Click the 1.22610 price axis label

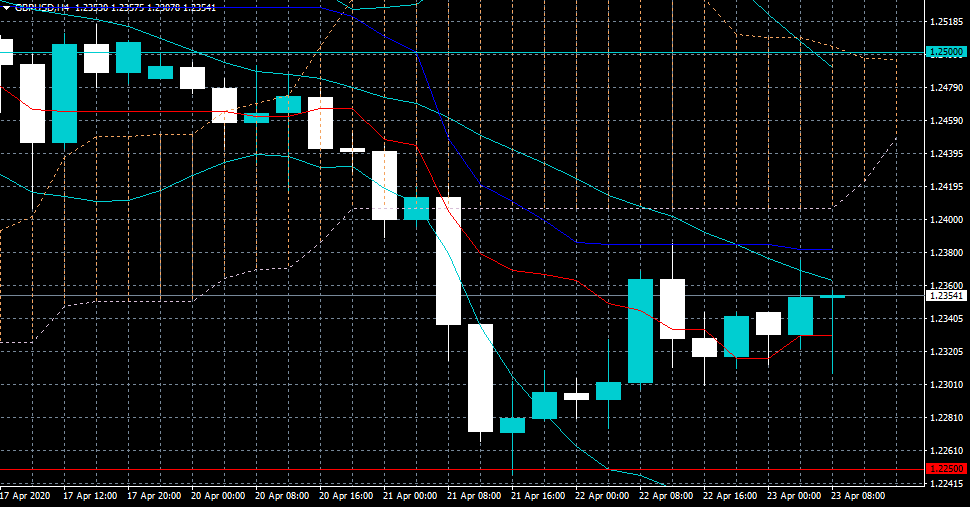(x=946, y=451)
